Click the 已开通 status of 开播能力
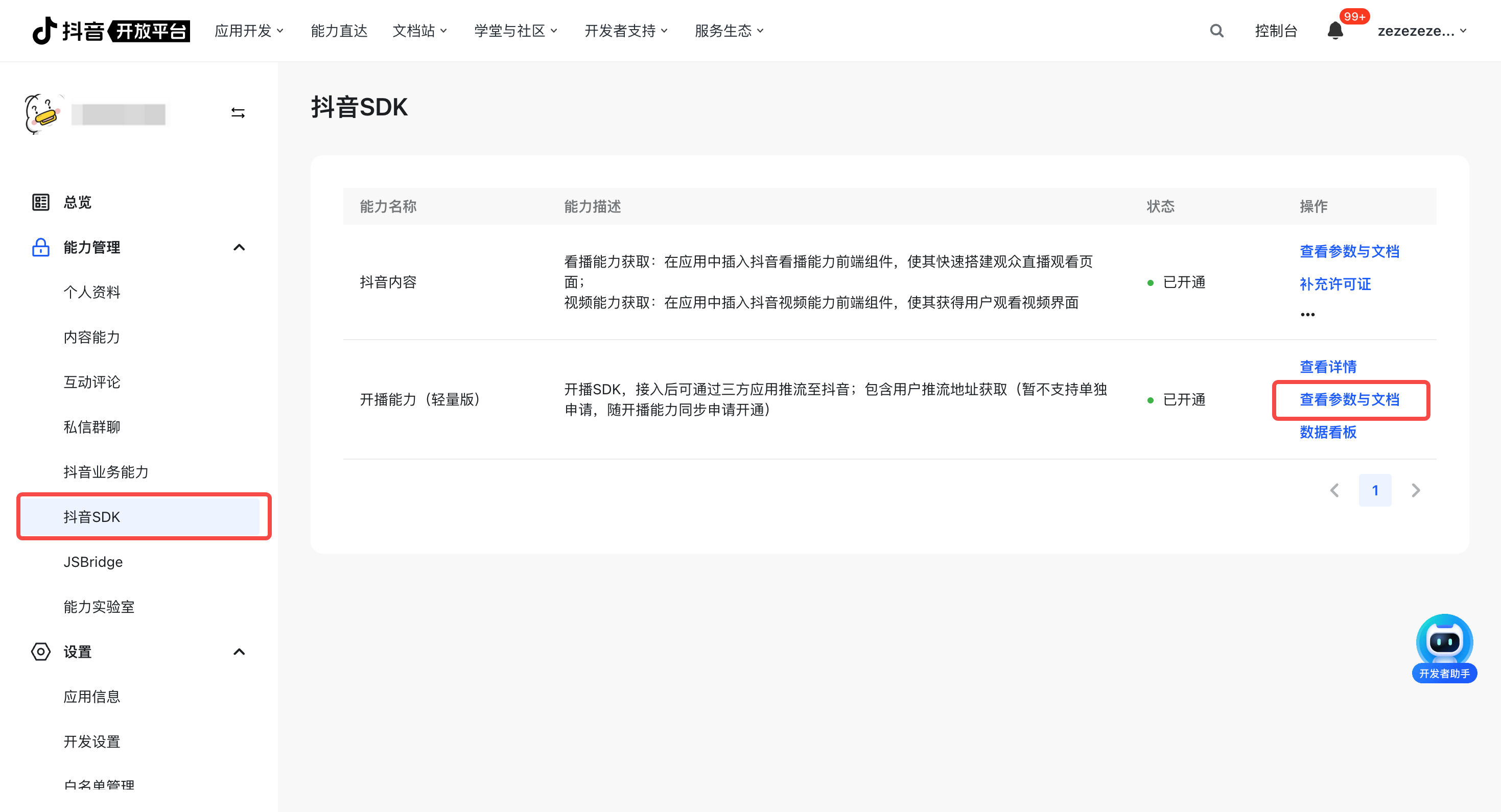This screenshot has width=1501, height=812. point(1176,399)
